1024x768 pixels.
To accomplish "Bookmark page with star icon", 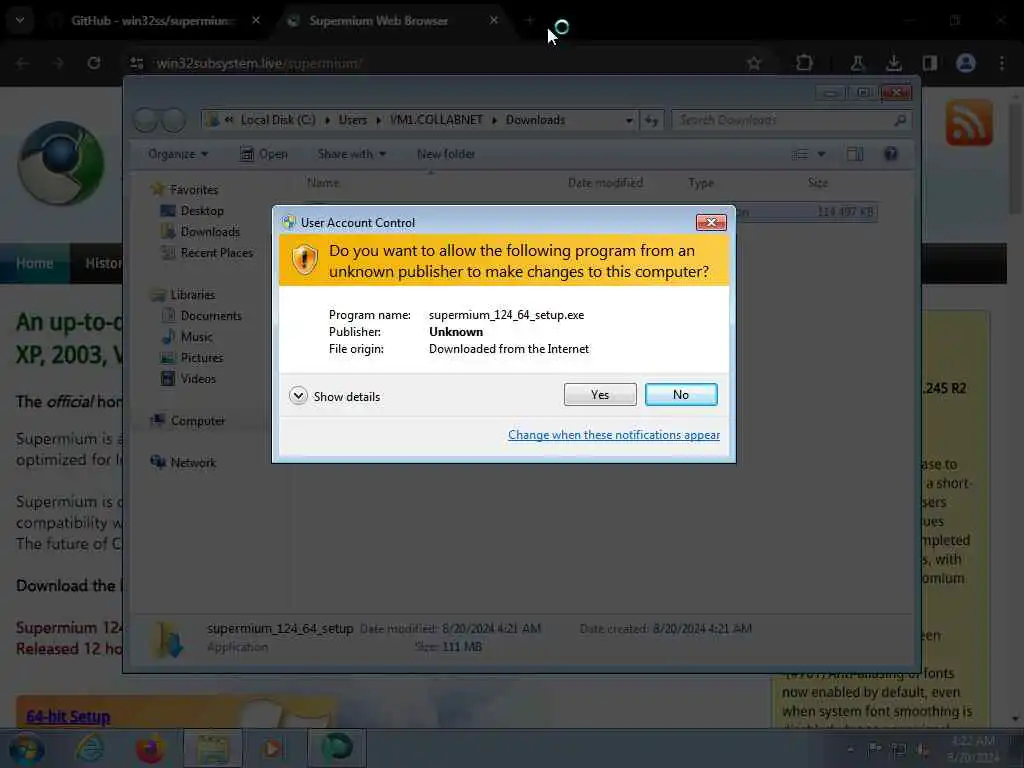I will [754, 63].
